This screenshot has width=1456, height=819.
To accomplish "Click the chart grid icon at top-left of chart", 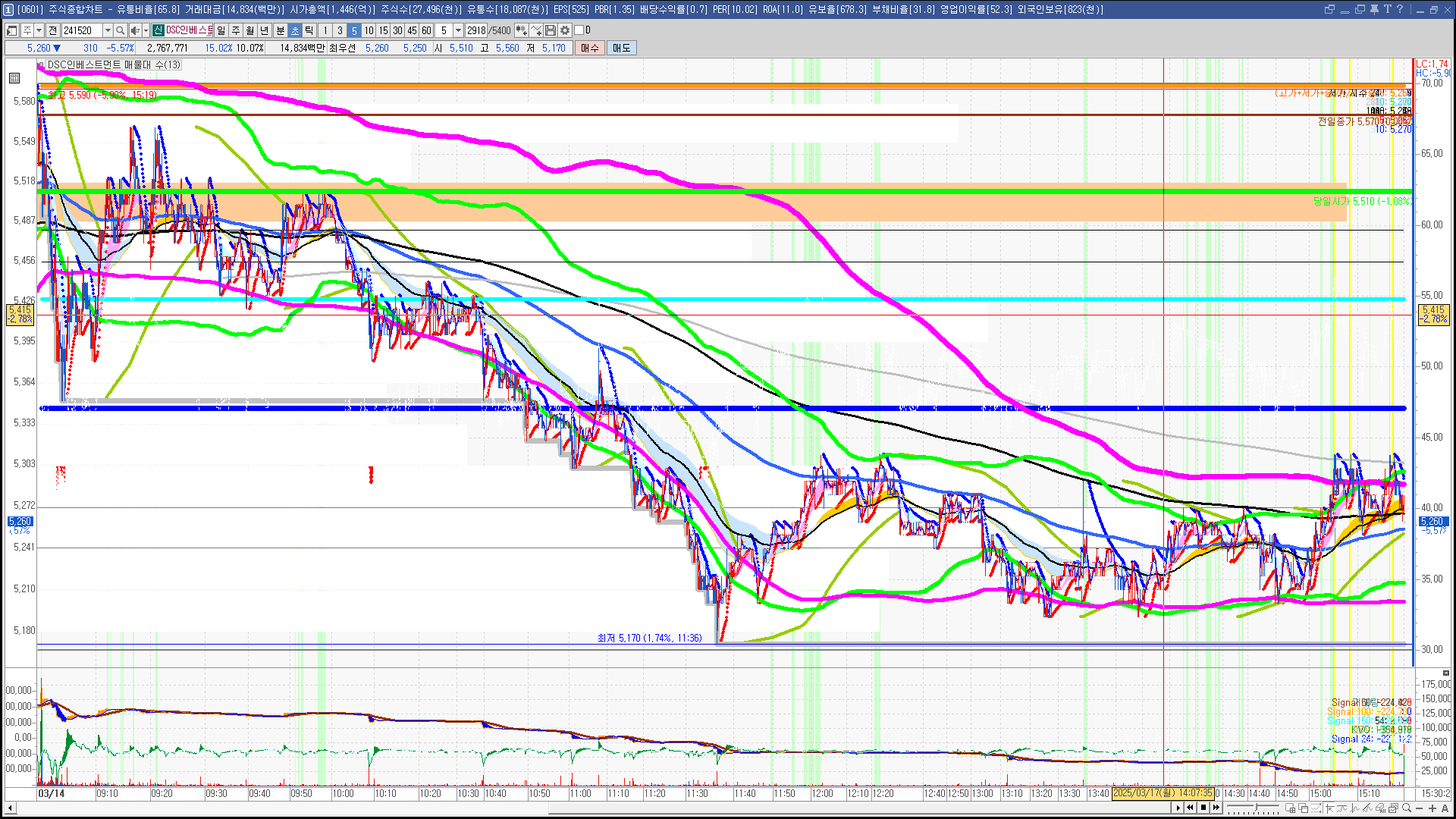I will pos(14,78).
